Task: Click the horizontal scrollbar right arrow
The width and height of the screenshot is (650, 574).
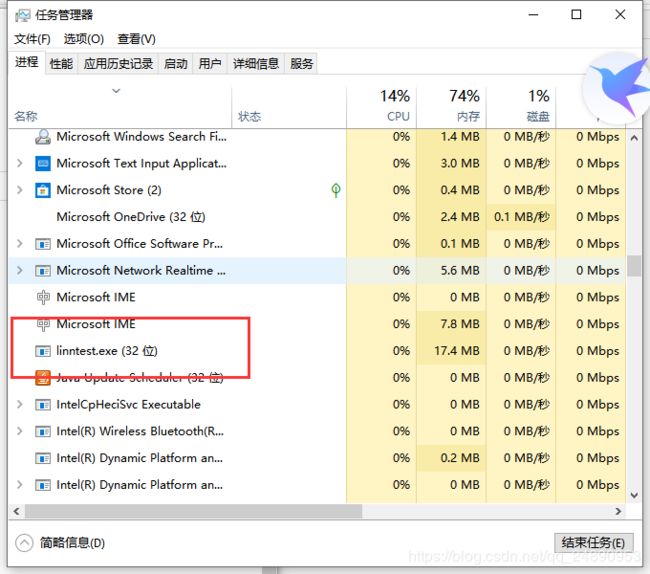Action: [x=618, y=511]
